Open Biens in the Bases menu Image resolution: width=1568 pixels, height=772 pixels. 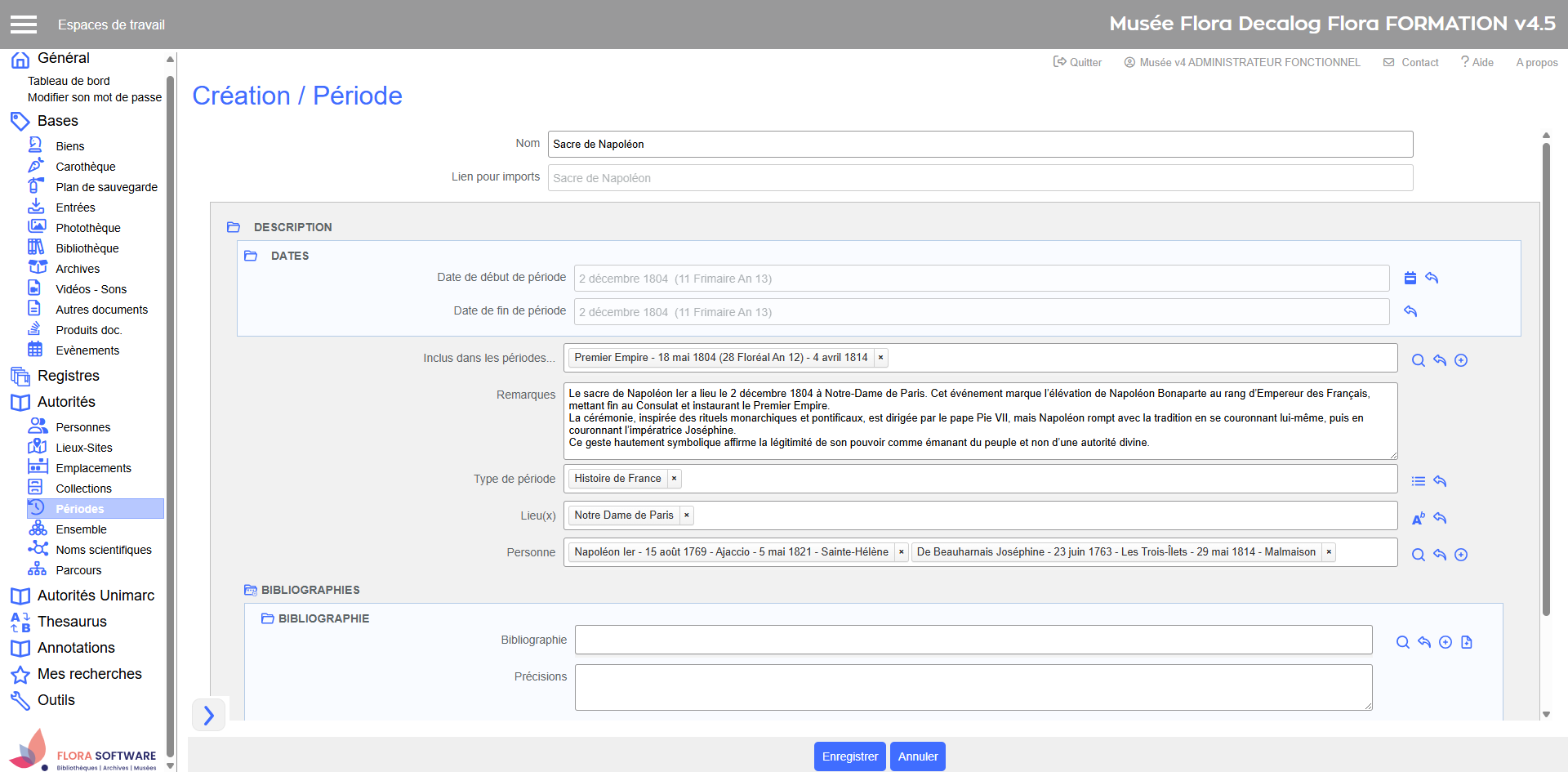pos(69,146)
